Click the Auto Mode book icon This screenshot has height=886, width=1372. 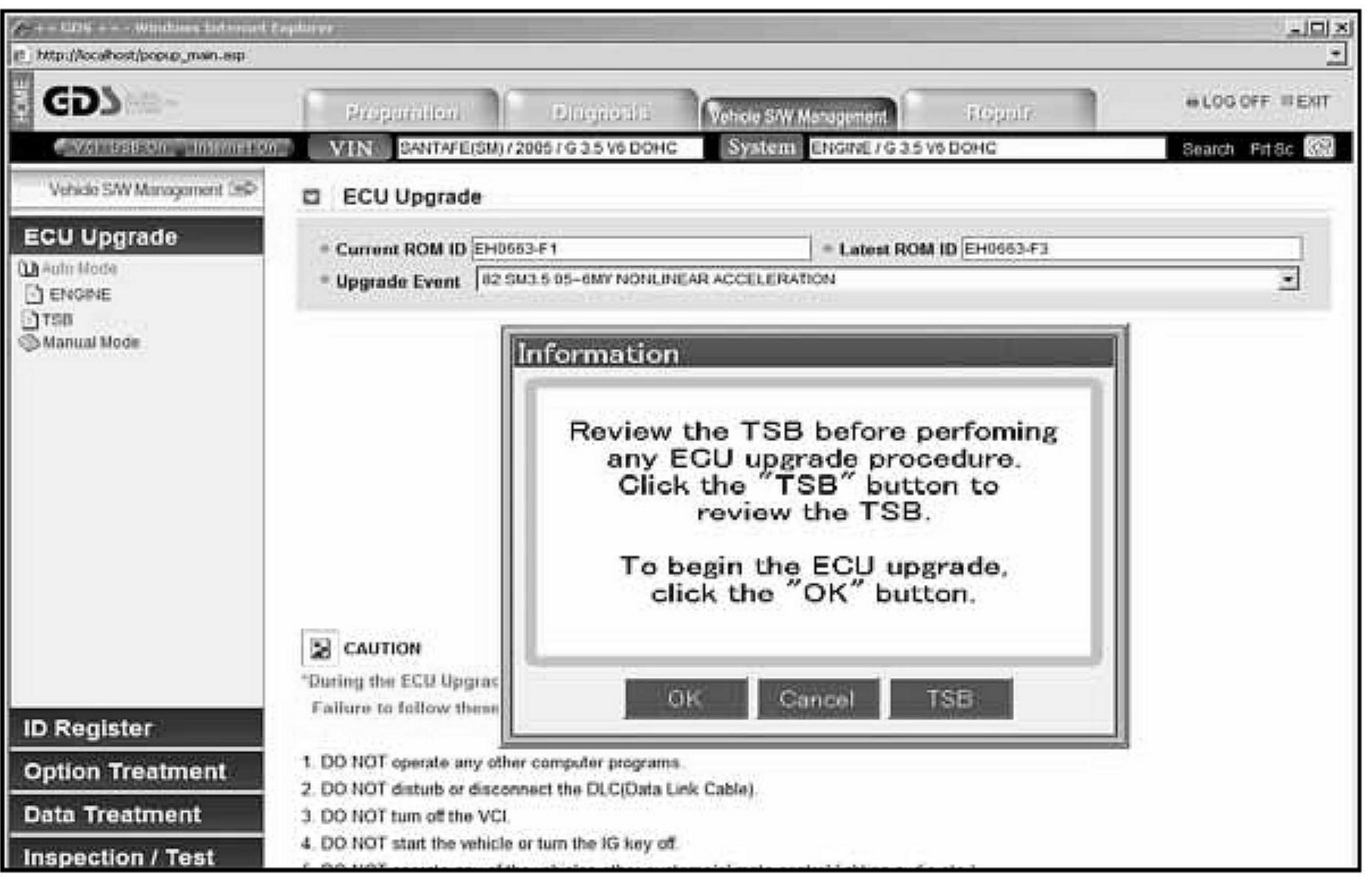click(x=28, y=269)
